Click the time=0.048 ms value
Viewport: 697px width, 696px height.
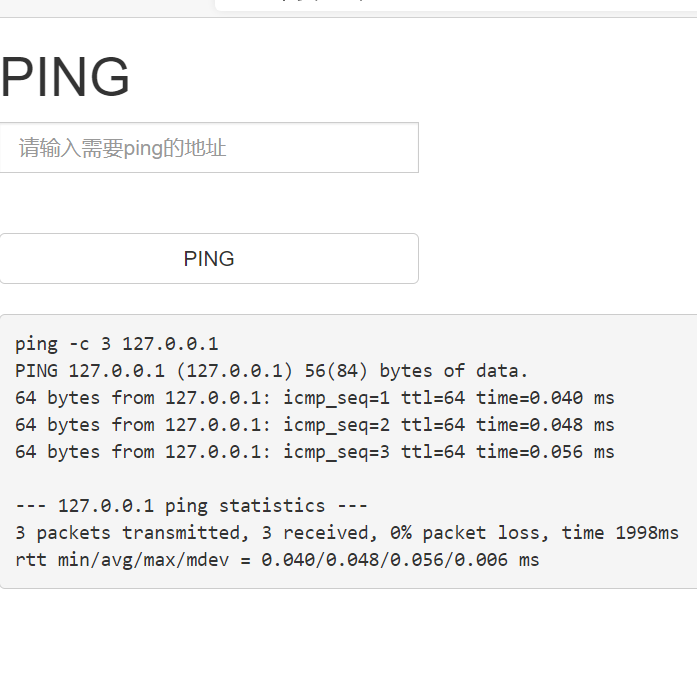click(545, 425)
